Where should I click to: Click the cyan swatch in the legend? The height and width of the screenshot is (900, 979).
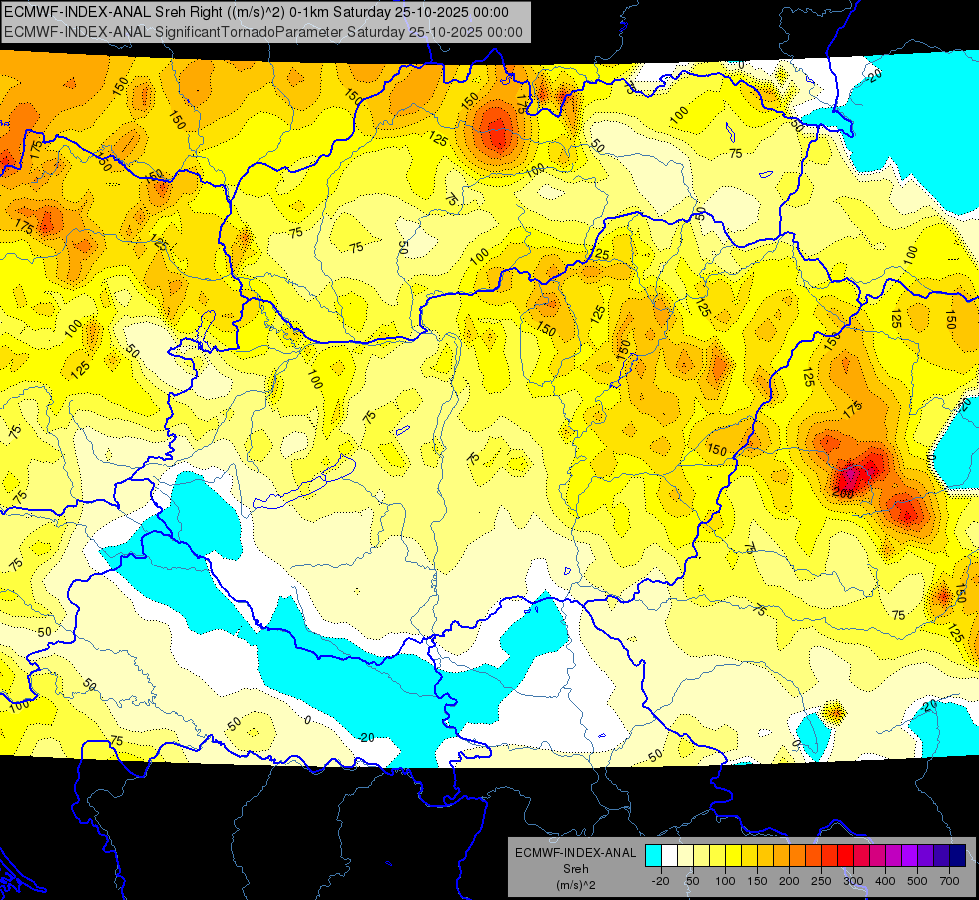(653, 855)
